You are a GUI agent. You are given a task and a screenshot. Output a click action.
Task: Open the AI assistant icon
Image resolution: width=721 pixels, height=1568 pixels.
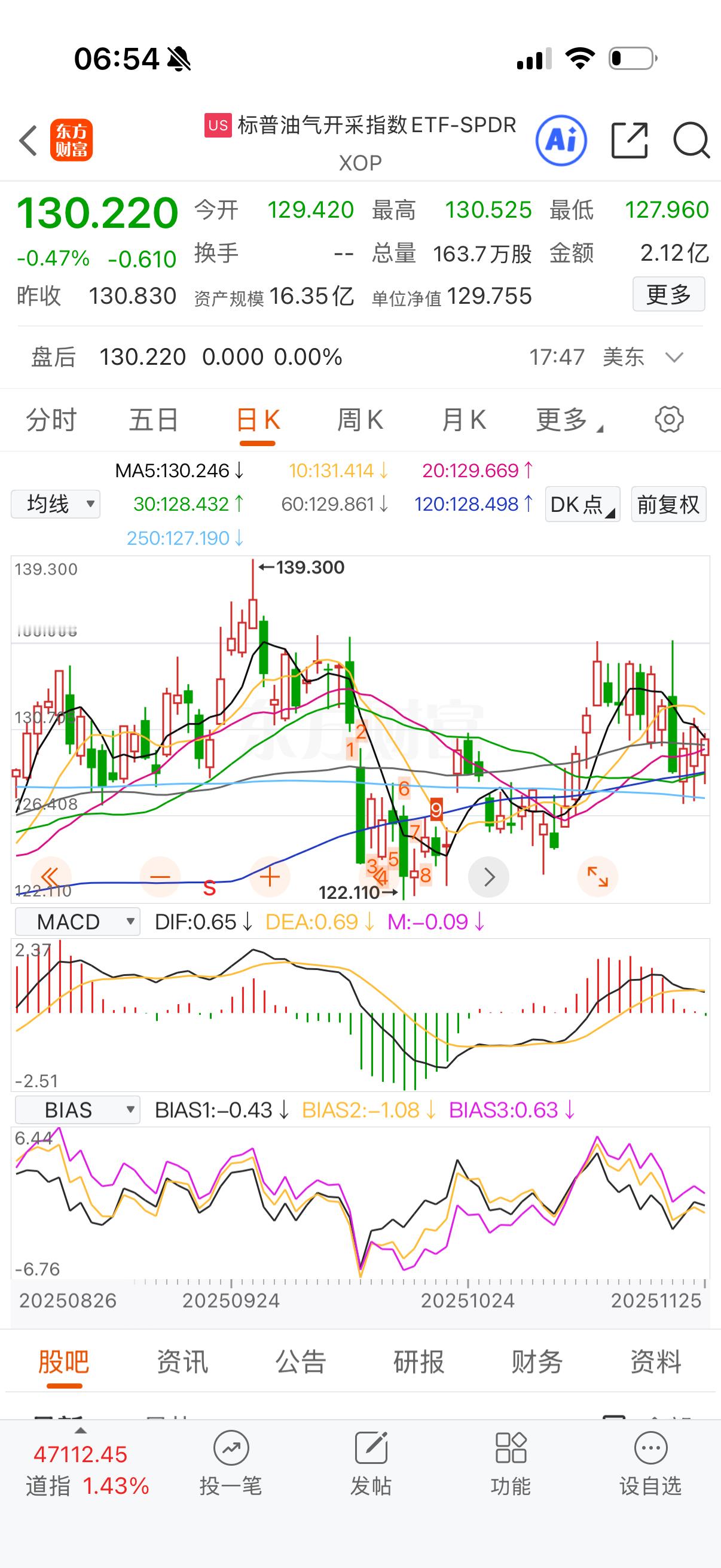point(561,141)
